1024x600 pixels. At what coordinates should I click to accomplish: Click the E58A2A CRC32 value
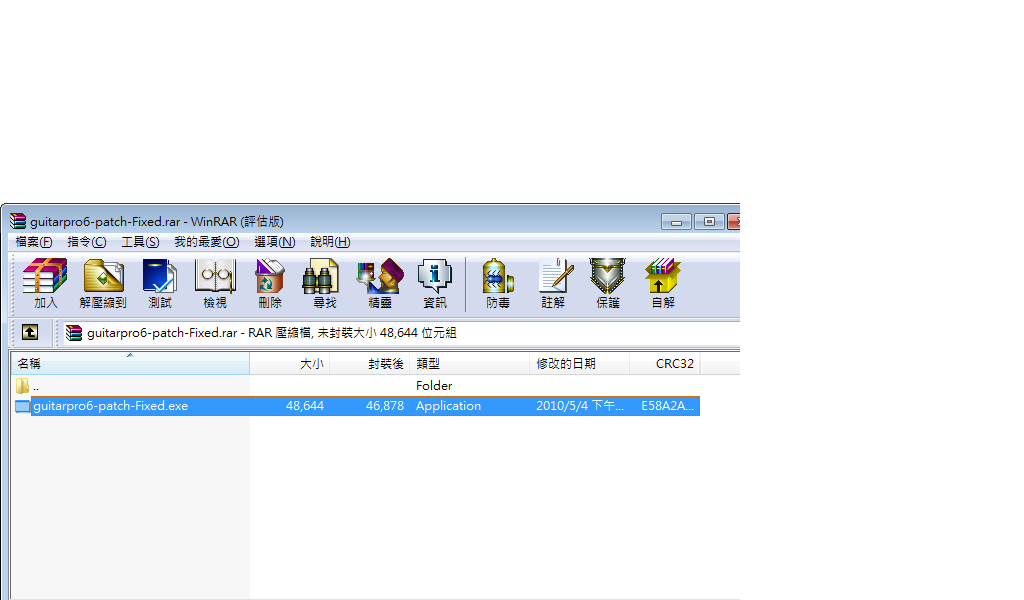pos(667,406)
